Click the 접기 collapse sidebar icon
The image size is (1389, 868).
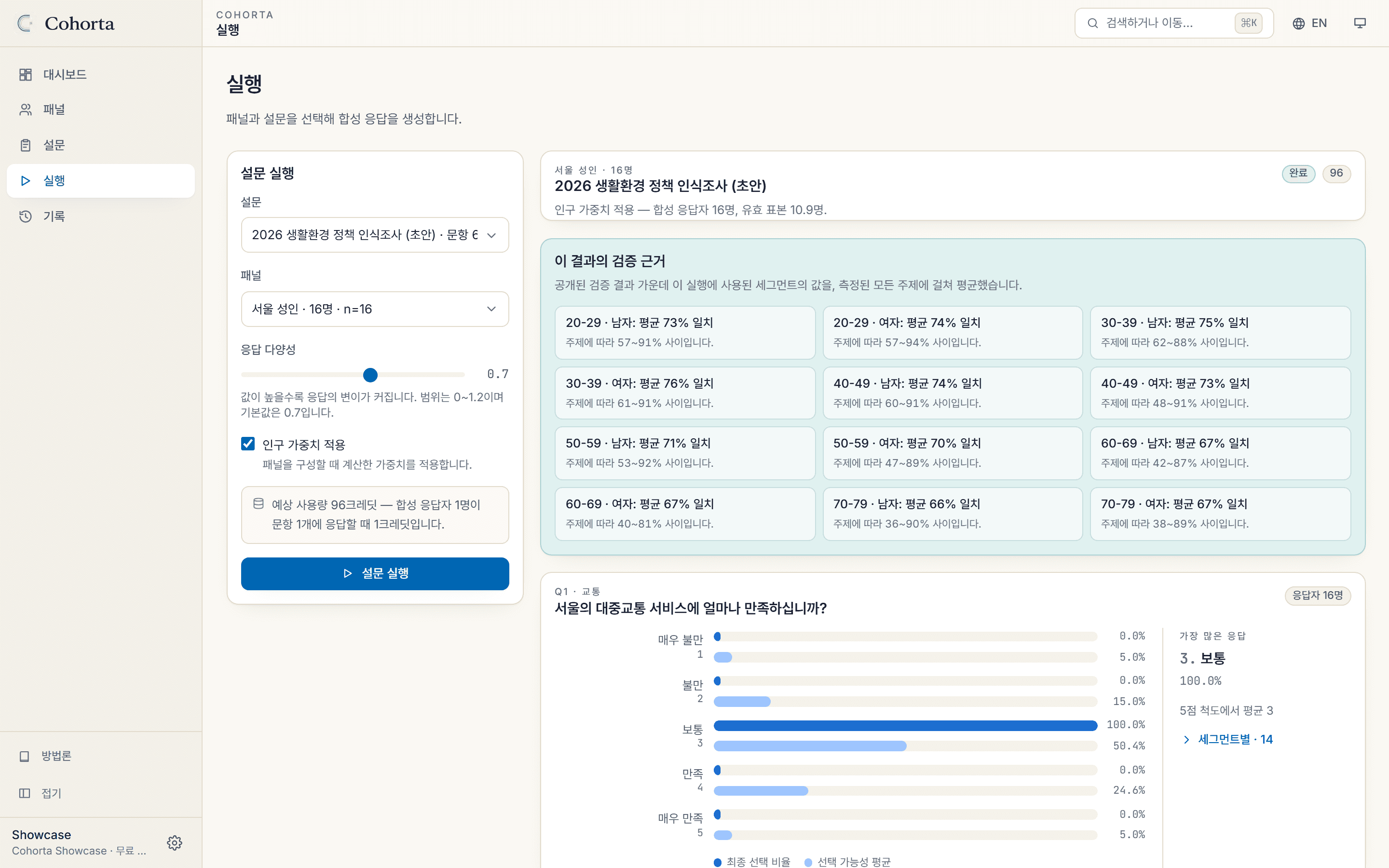point(24,793)
